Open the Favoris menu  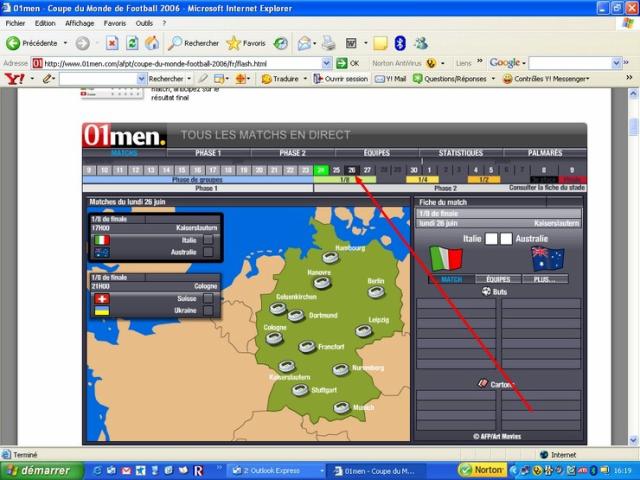click(x=115, y=23)
